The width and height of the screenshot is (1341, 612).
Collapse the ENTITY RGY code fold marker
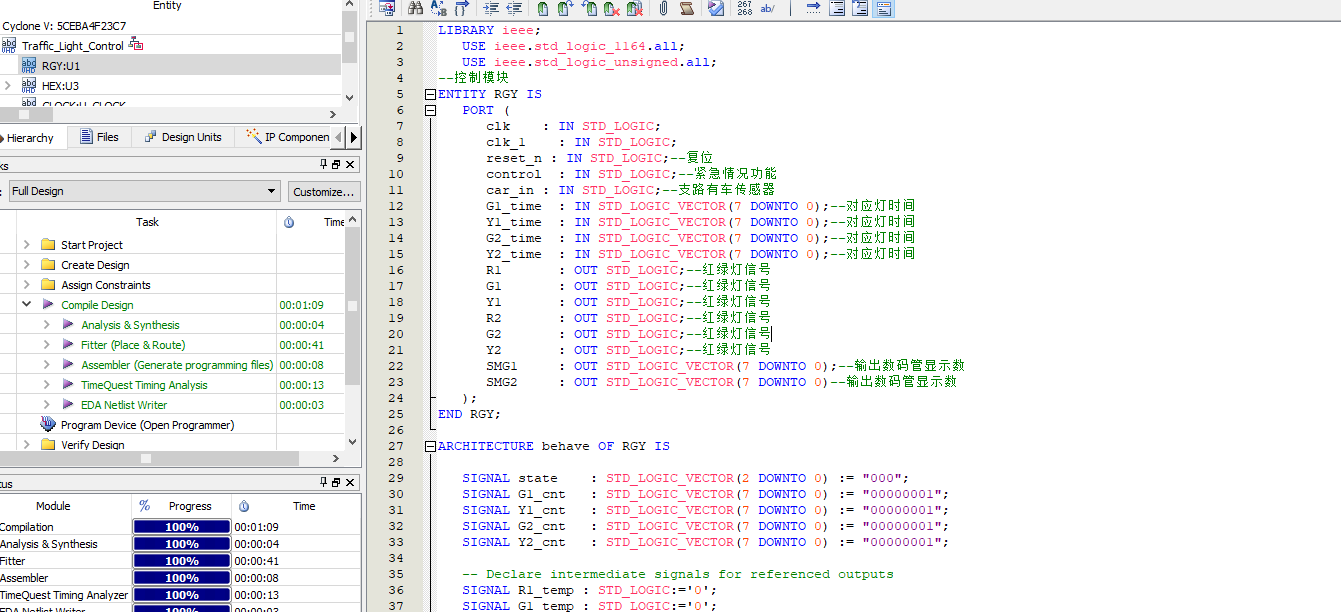430,94
